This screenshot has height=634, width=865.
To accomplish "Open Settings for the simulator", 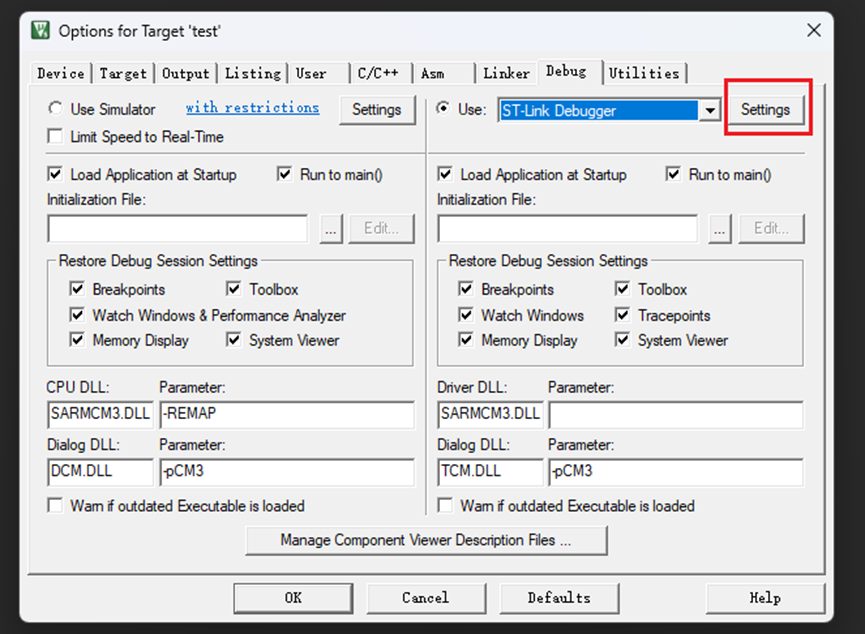I will pyautogui.click(x=377, y=110).
